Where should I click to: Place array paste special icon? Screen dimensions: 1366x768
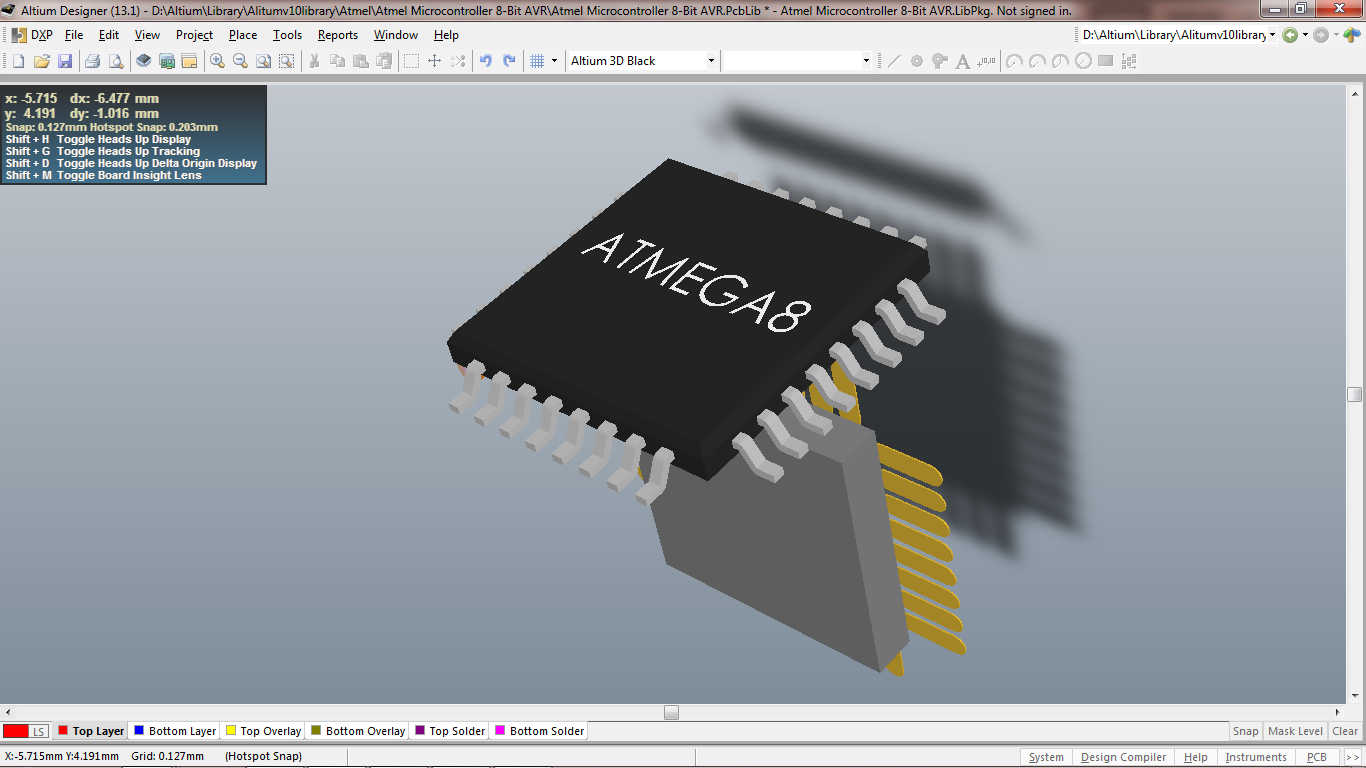click(x=1129, y=61)
